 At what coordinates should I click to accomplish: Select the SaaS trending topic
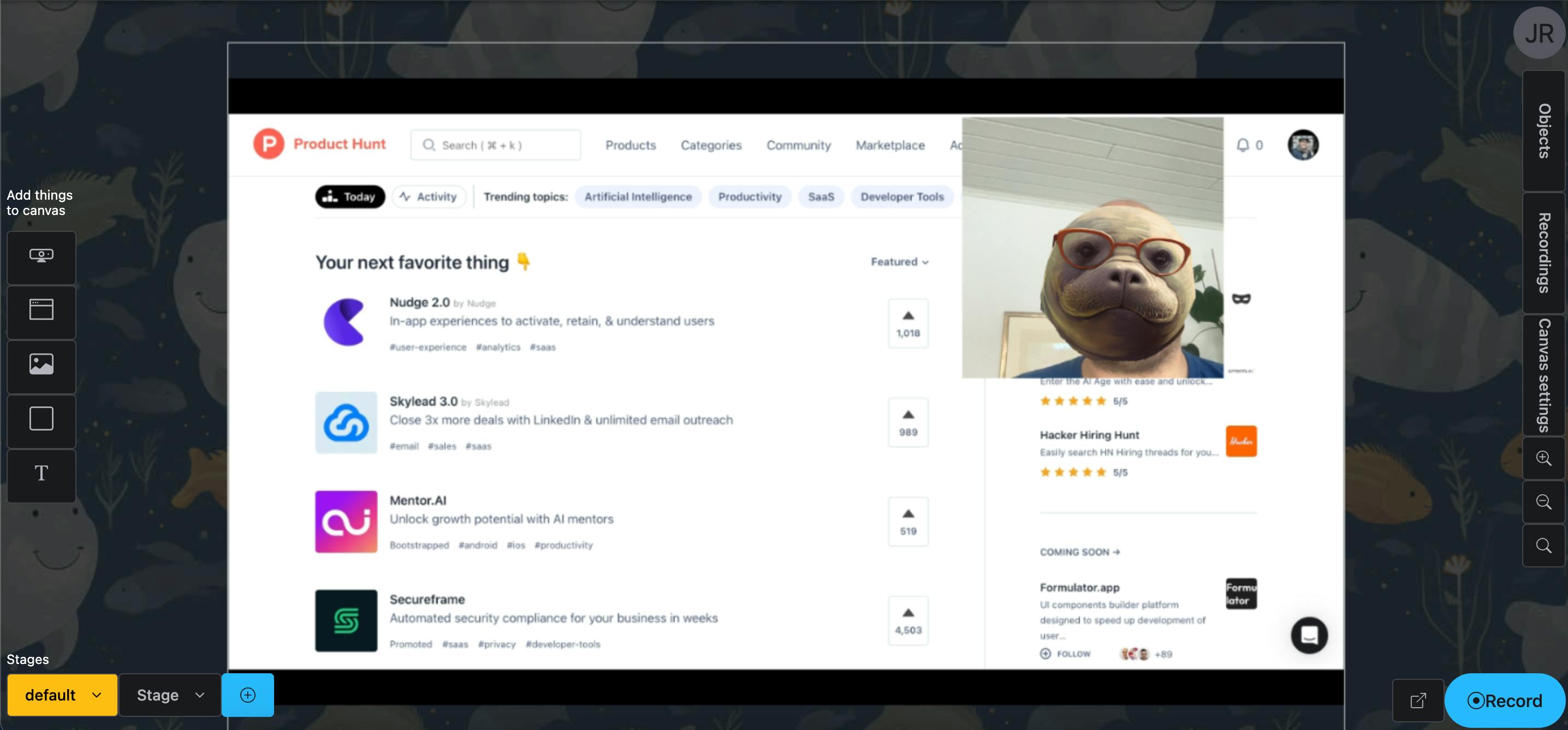(821, 196)
